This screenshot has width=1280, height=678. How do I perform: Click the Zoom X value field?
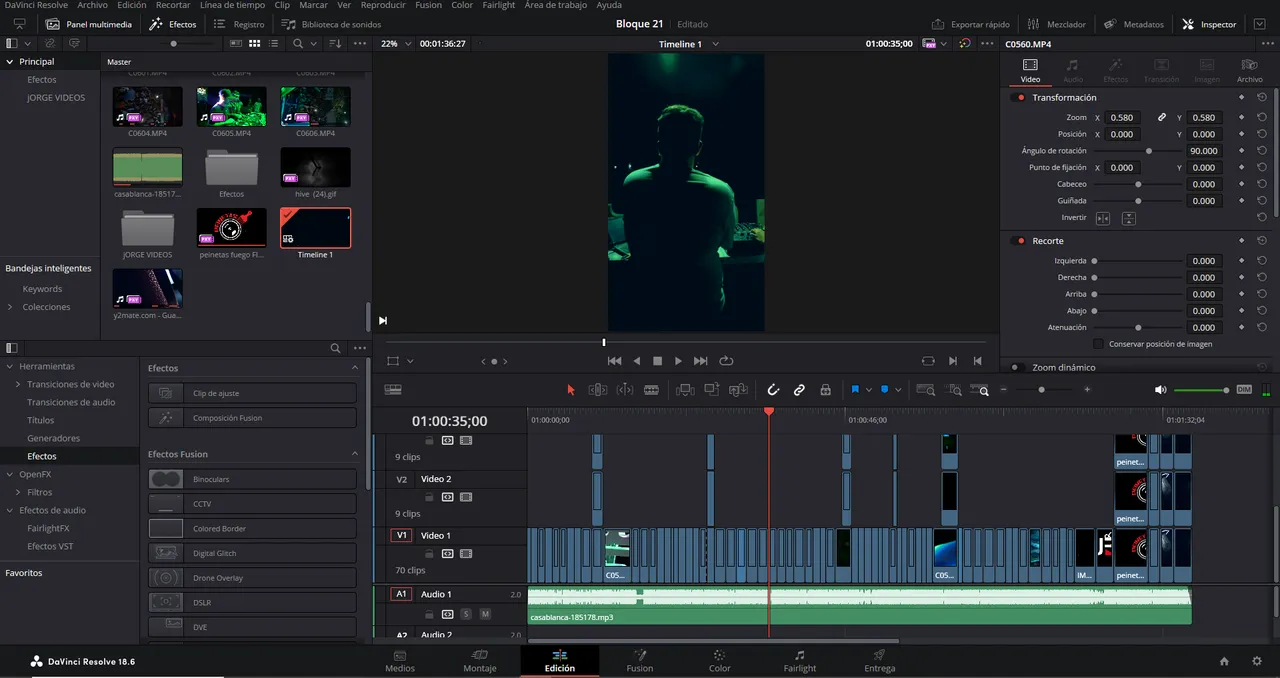pyautogui.click(x=1122, y=118)
